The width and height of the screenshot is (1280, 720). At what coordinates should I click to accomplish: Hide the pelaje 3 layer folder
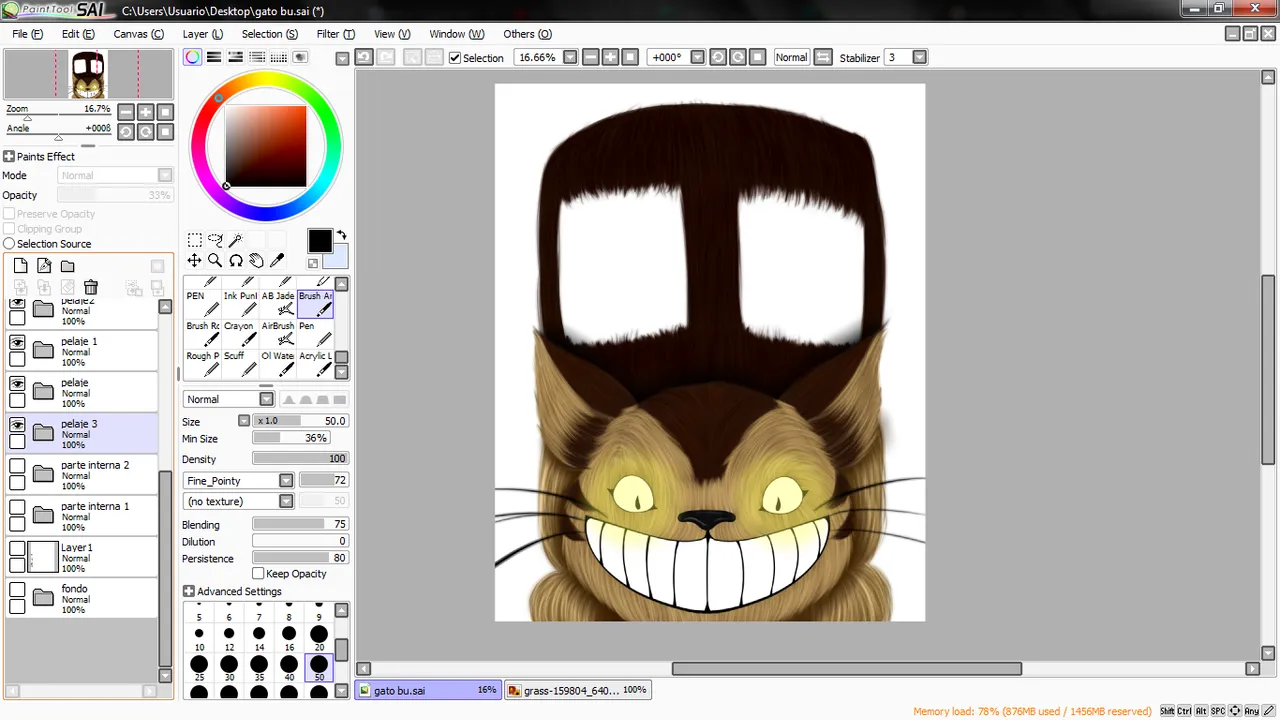point(17,425)
